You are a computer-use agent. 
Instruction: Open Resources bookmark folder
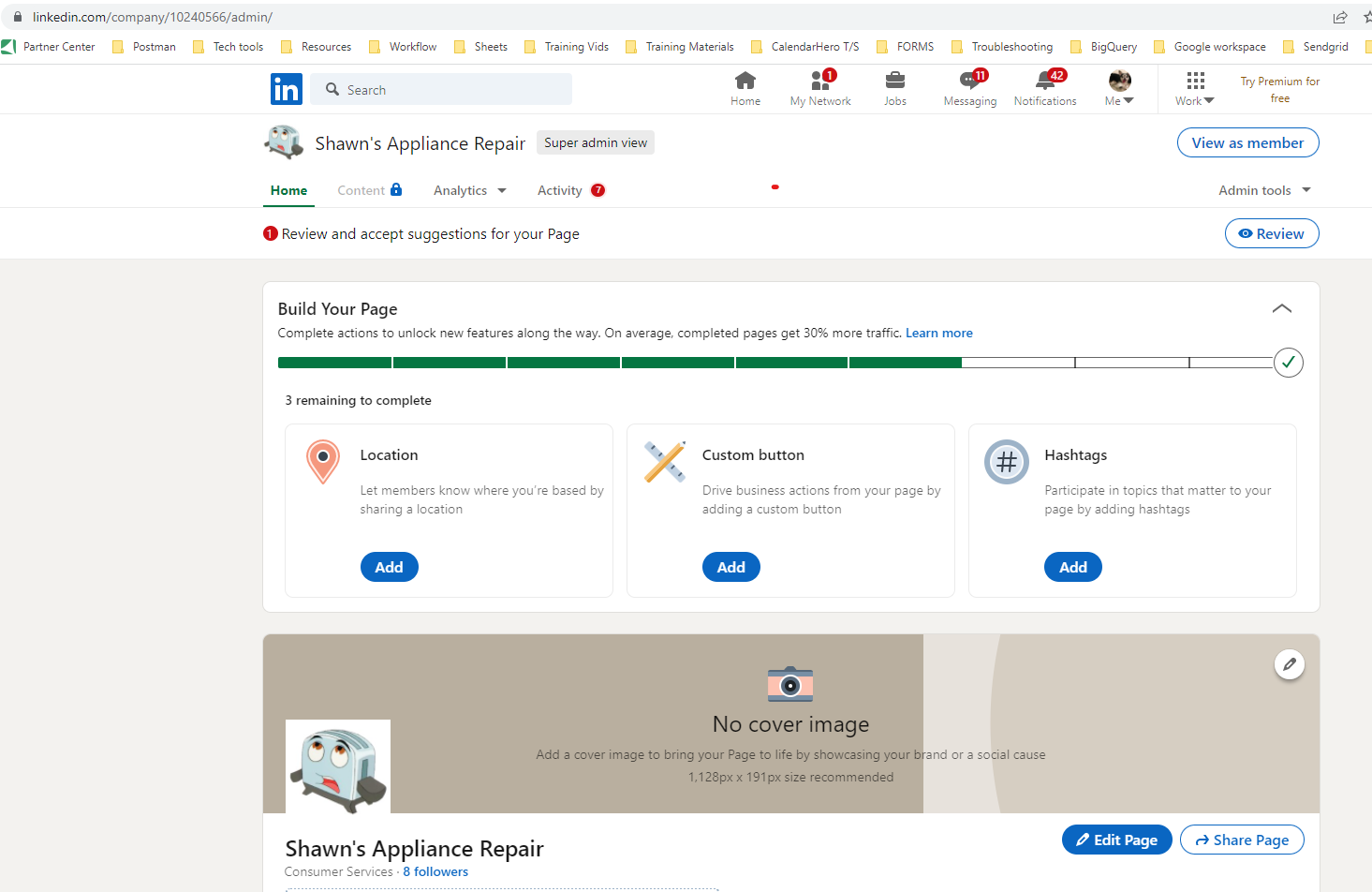click(316, 47)
